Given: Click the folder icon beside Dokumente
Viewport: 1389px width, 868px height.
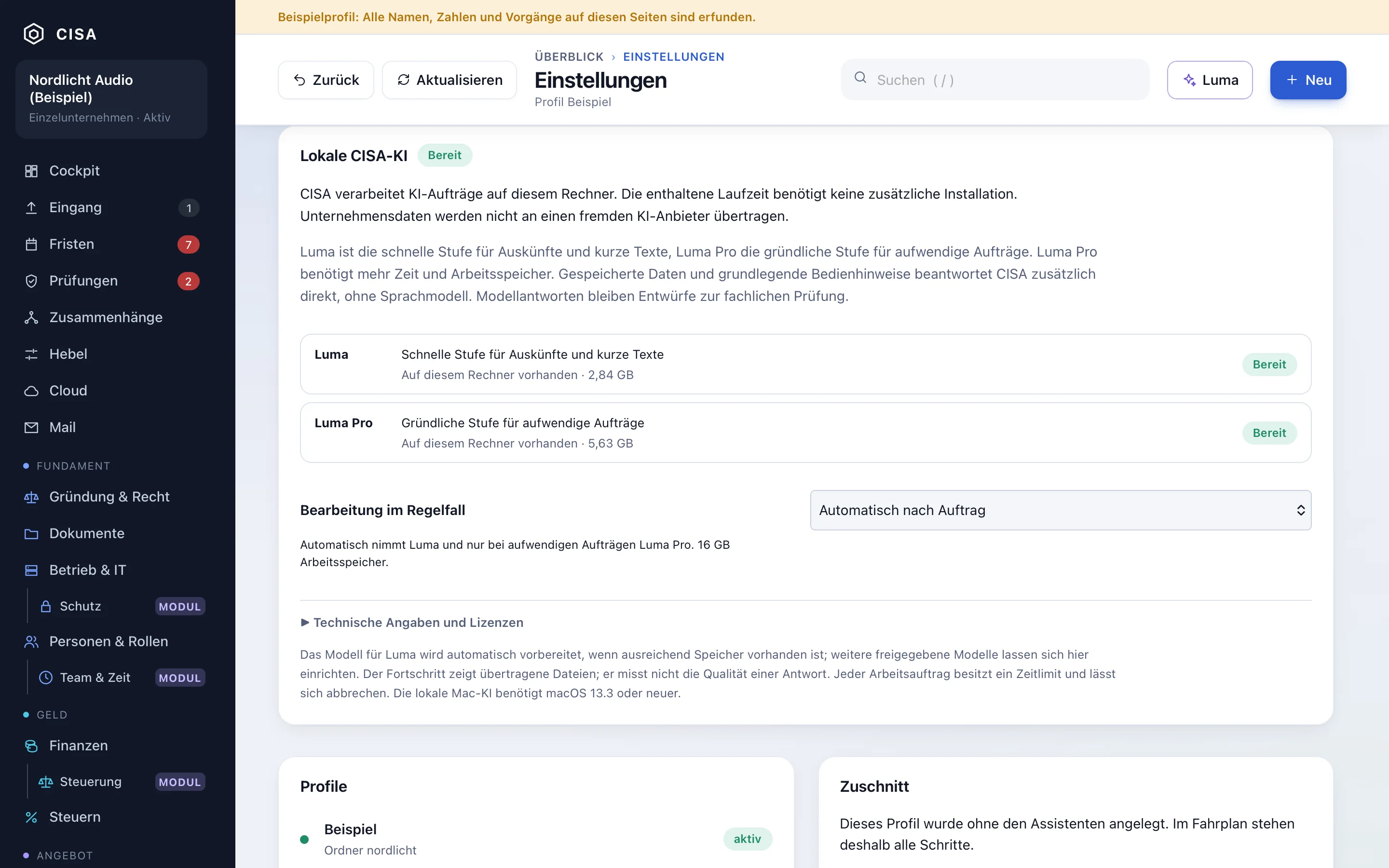Looking at the screenshot, I should [31, 534].
